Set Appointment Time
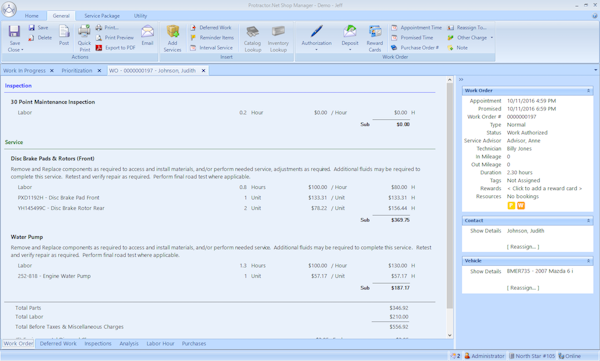This screenshot has height=361, width=600. click(416, 28)
